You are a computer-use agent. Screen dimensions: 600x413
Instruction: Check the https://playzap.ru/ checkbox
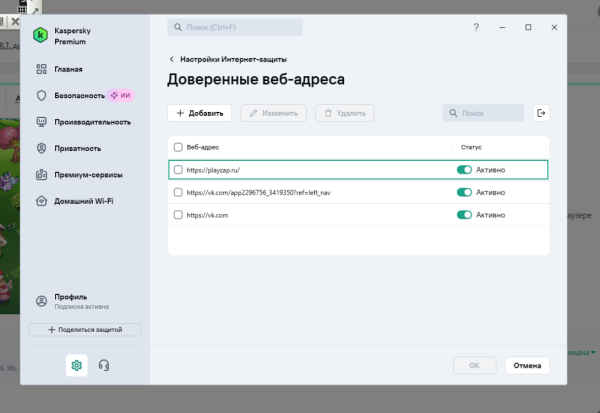pyautogui.click(x=178, y=170)
